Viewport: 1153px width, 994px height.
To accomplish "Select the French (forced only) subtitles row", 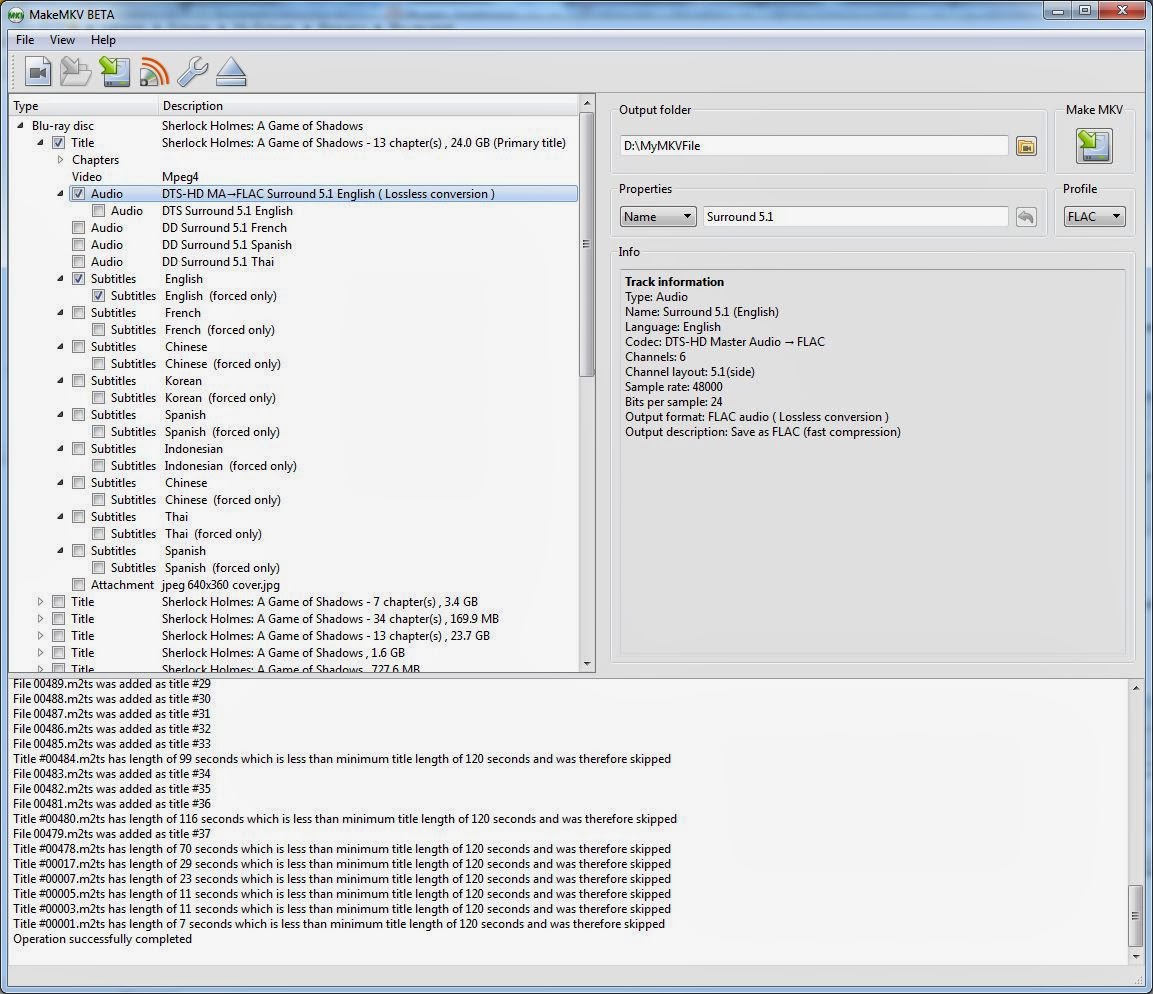I will 293,330.
